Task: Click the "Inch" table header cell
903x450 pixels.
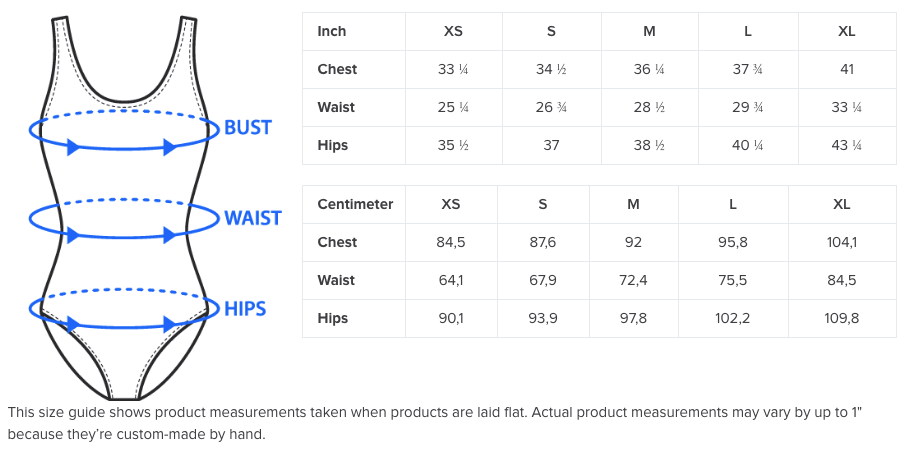Action: coord(332,31)
